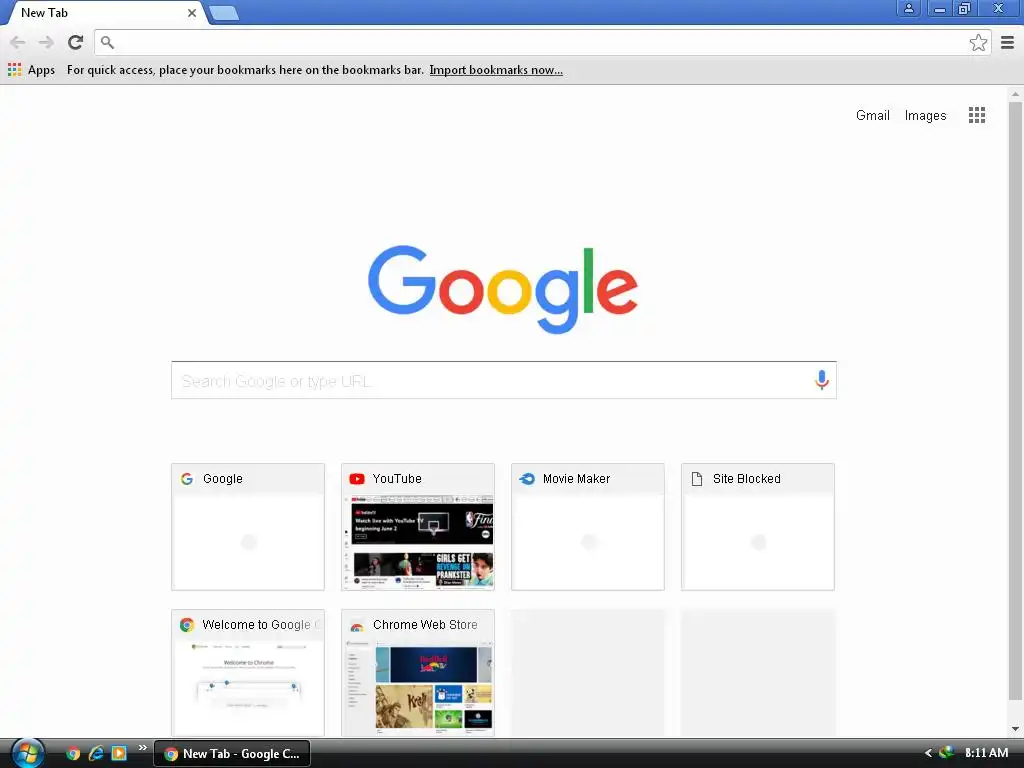Viewport: 1024px width, 768px height.
Task: Click the network tray icon
Action: tap(946, 752)
